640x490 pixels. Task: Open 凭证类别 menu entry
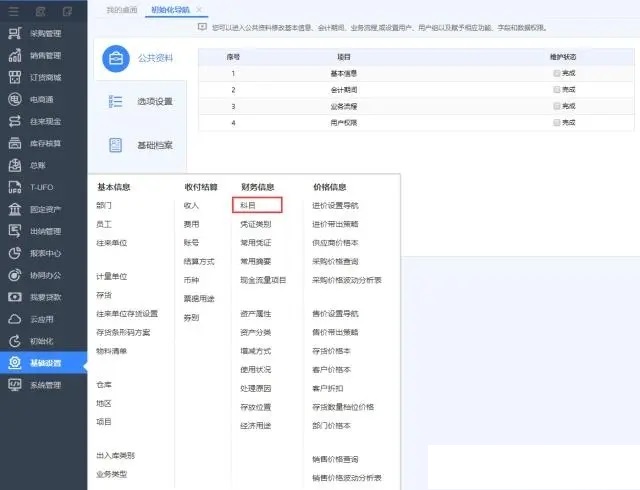click(256, 224)
